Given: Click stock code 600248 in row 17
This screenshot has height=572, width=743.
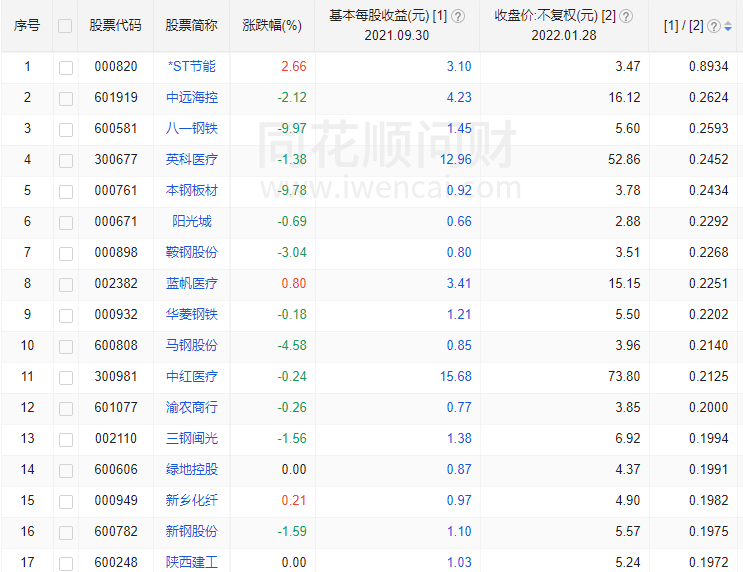Looking at the screenshot, I should (116, 563).
